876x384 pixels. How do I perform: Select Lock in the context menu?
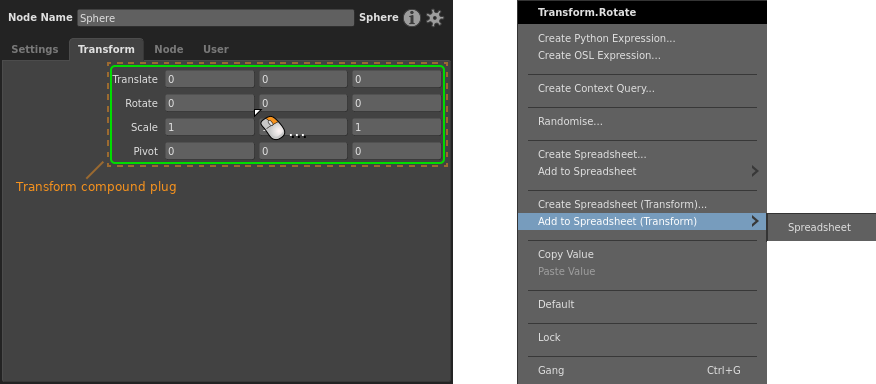549,337
